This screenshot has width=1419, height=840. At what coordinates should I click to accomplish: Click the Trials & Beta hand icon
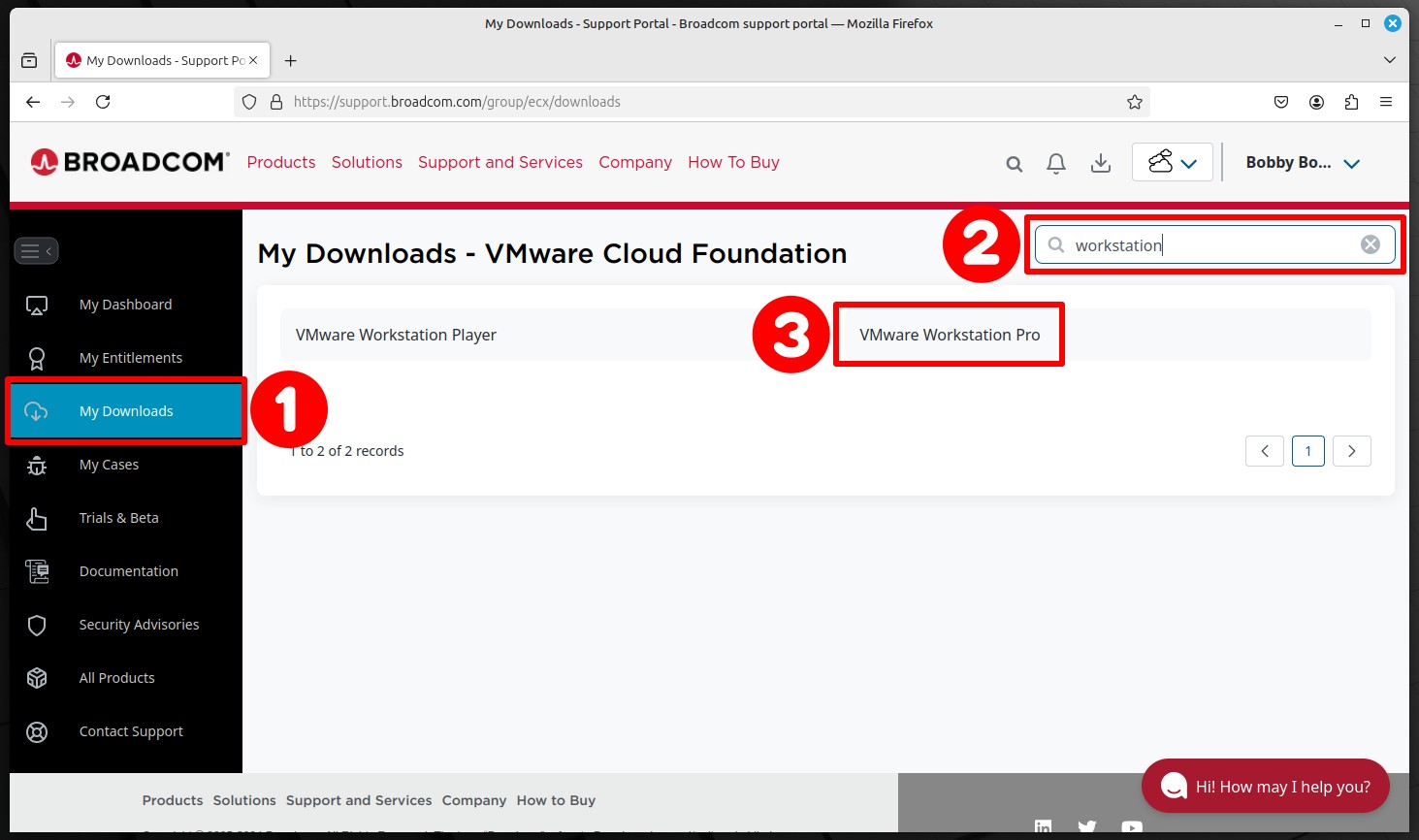click(x=37, y=519)
